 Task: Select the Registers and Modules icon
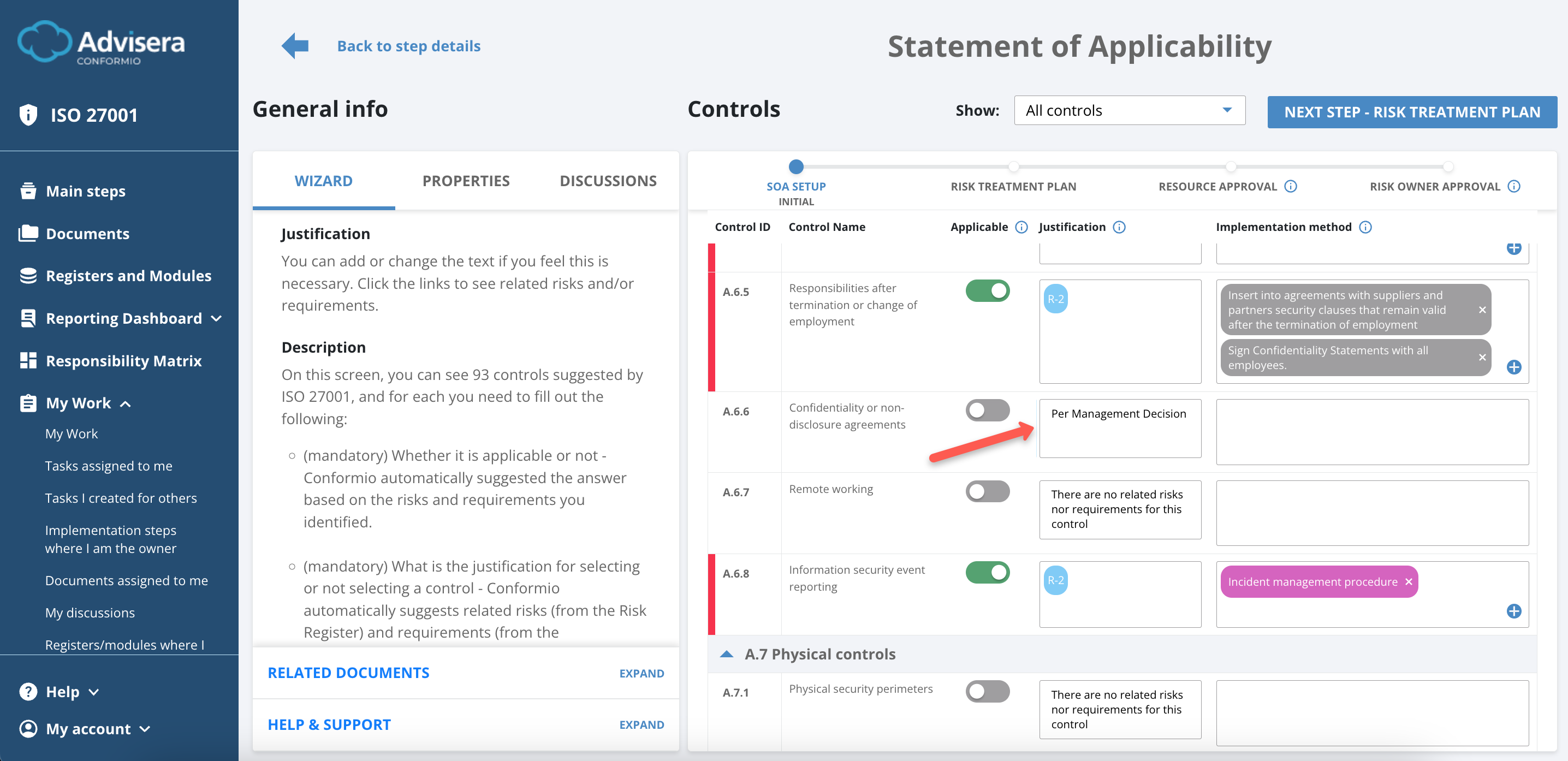pyautogui.click(x=28, y=275)
